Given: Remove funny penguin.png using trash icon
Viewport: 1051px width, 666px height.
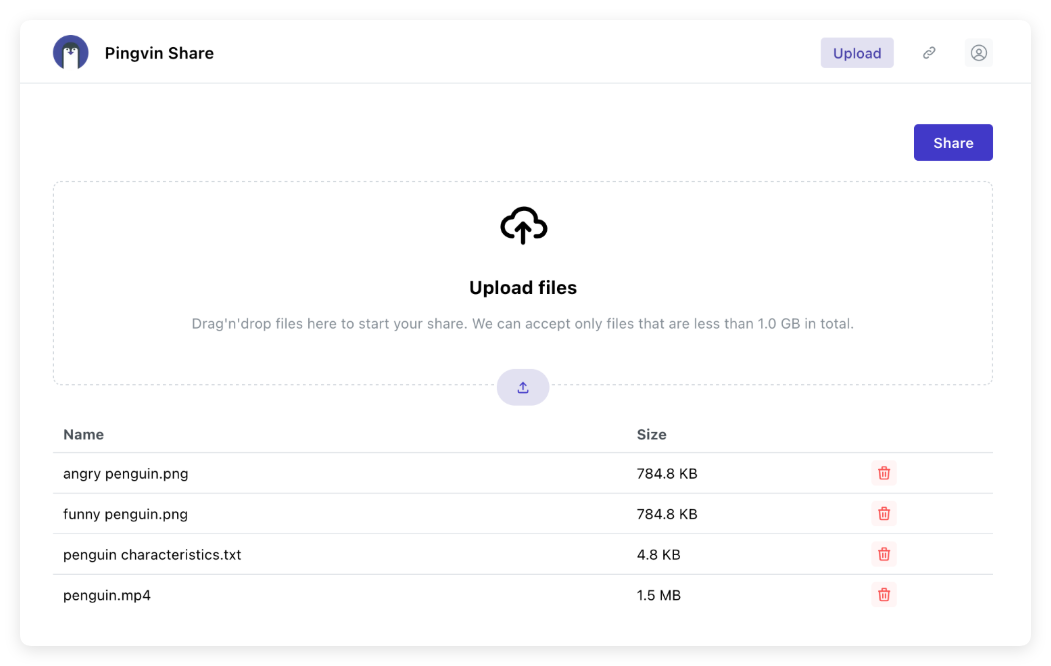Looking at the screenshot, I should tap(884, 514).
